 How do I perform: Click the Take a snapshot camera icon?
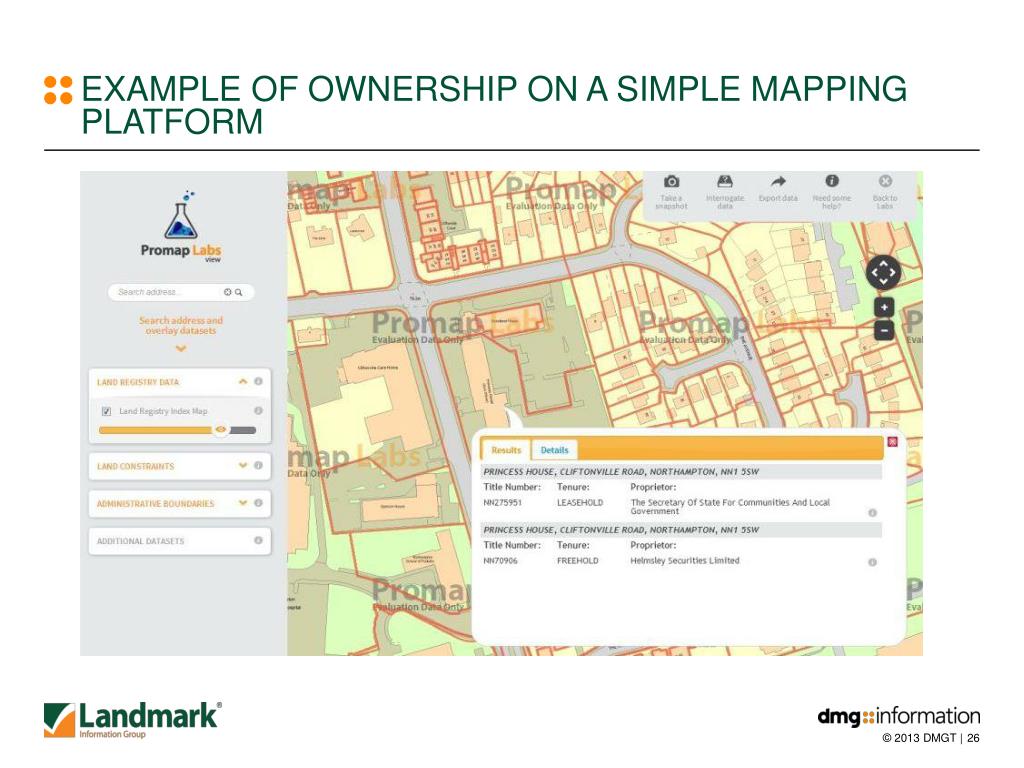click(x=671, y=182)
